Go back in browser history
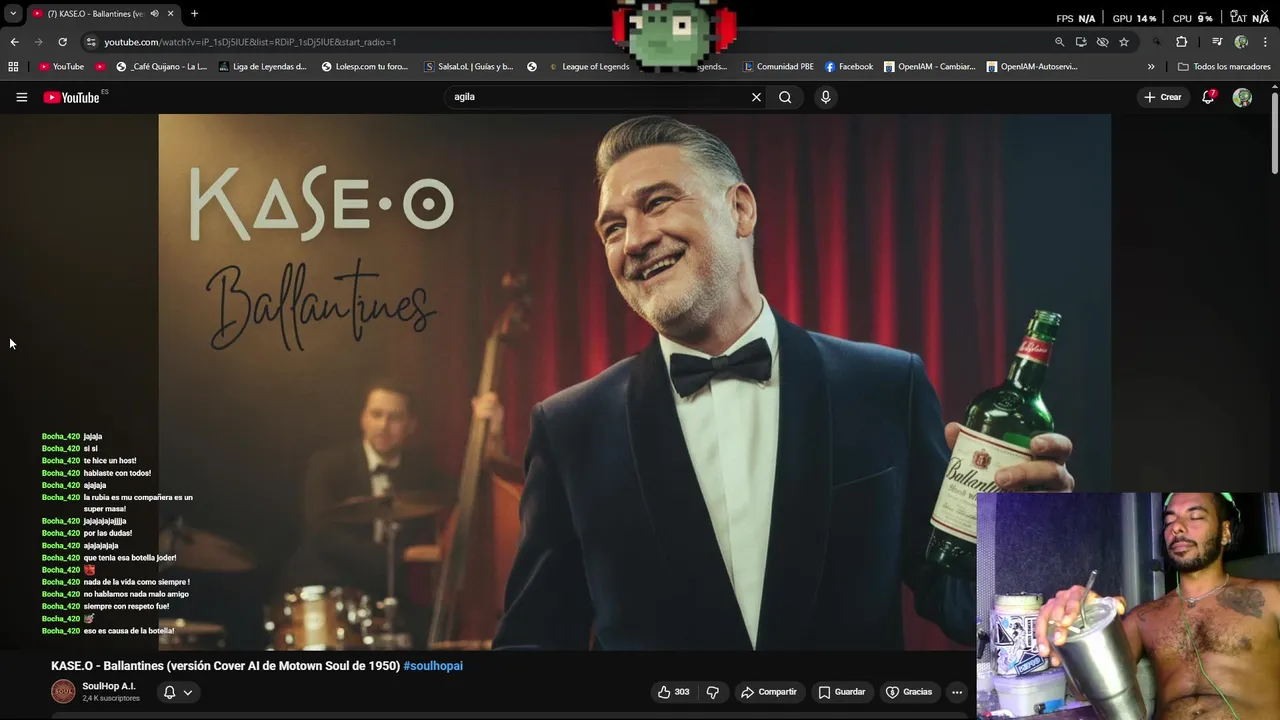 click(x=14, y=42)
